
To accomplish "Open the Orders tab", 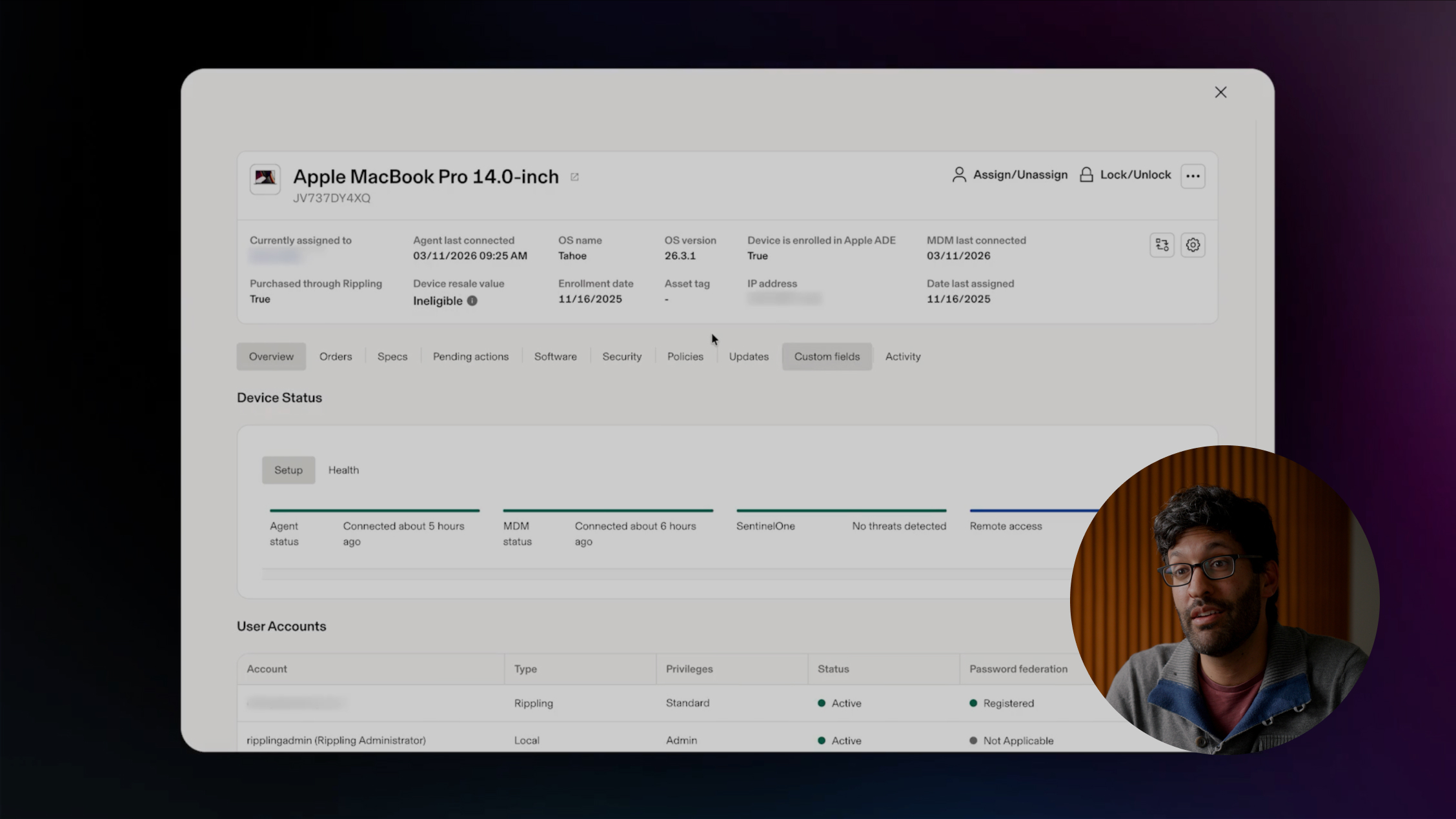I will point(336,356).
